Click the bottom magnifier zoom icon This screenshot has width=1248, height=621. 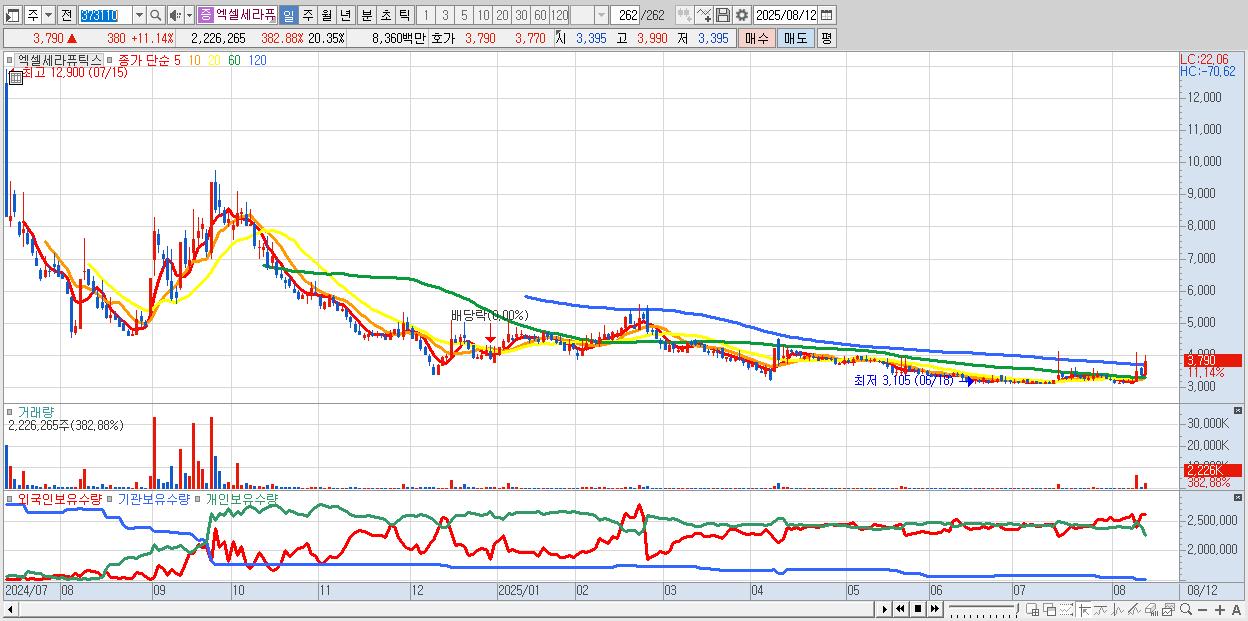1186,610
